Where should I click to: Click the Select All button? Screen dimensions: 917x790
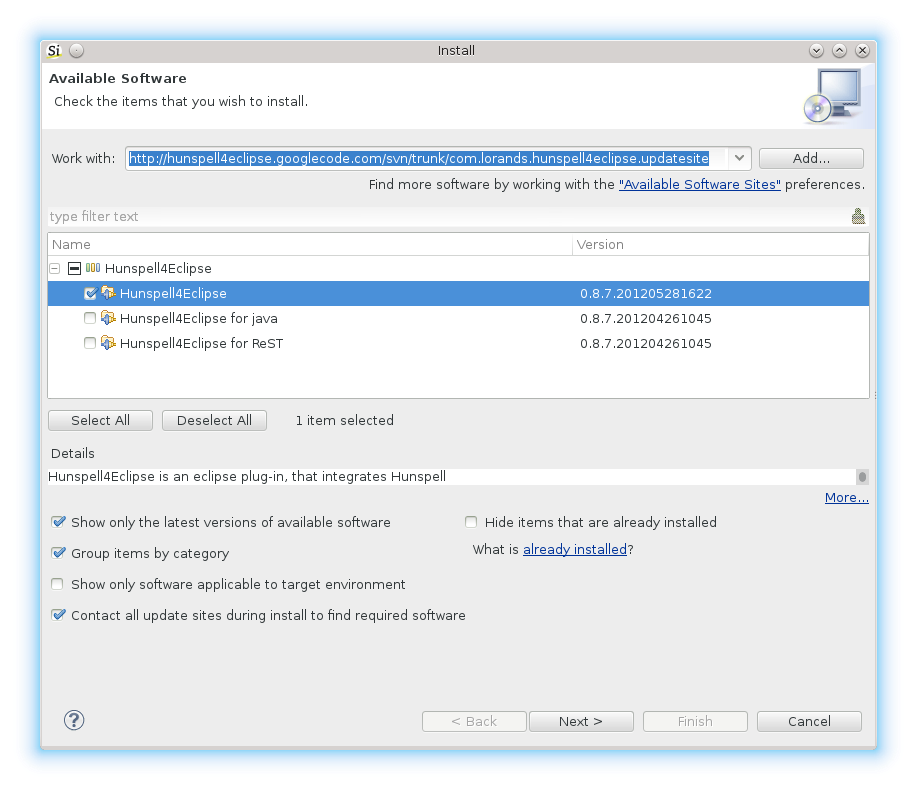click(x=100, y=420)
